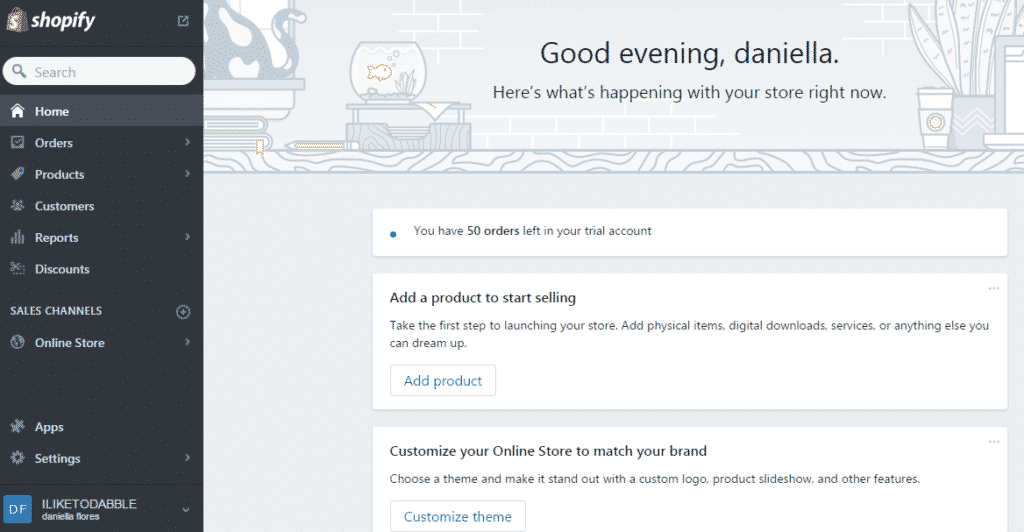Click the search magnifier icon
Image resolution: width=1024 pixels, height=532 pixels.
click(19, 70)
